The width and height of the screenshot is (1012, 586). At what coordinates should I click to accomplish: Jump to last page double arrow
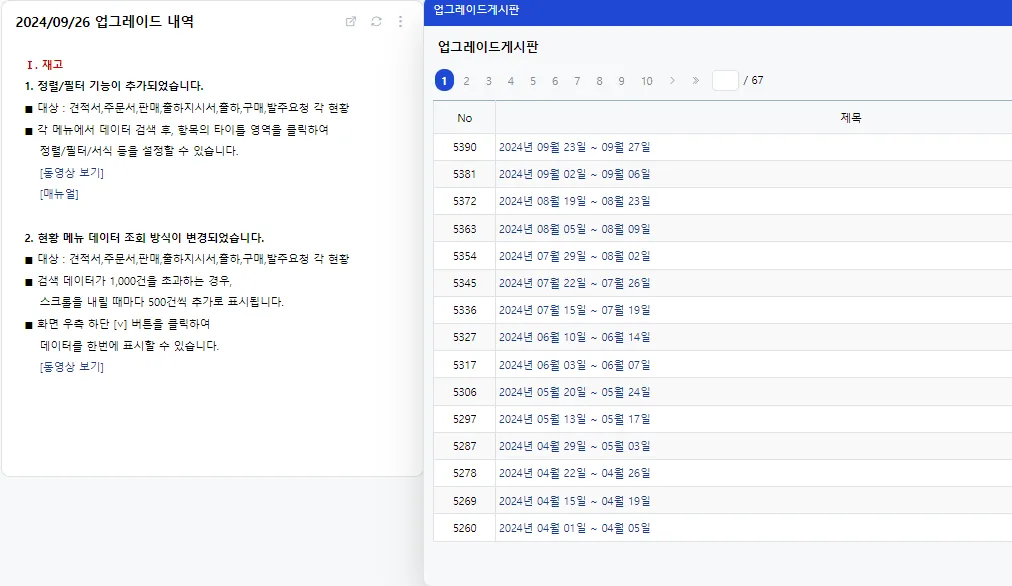coord(695,81)
